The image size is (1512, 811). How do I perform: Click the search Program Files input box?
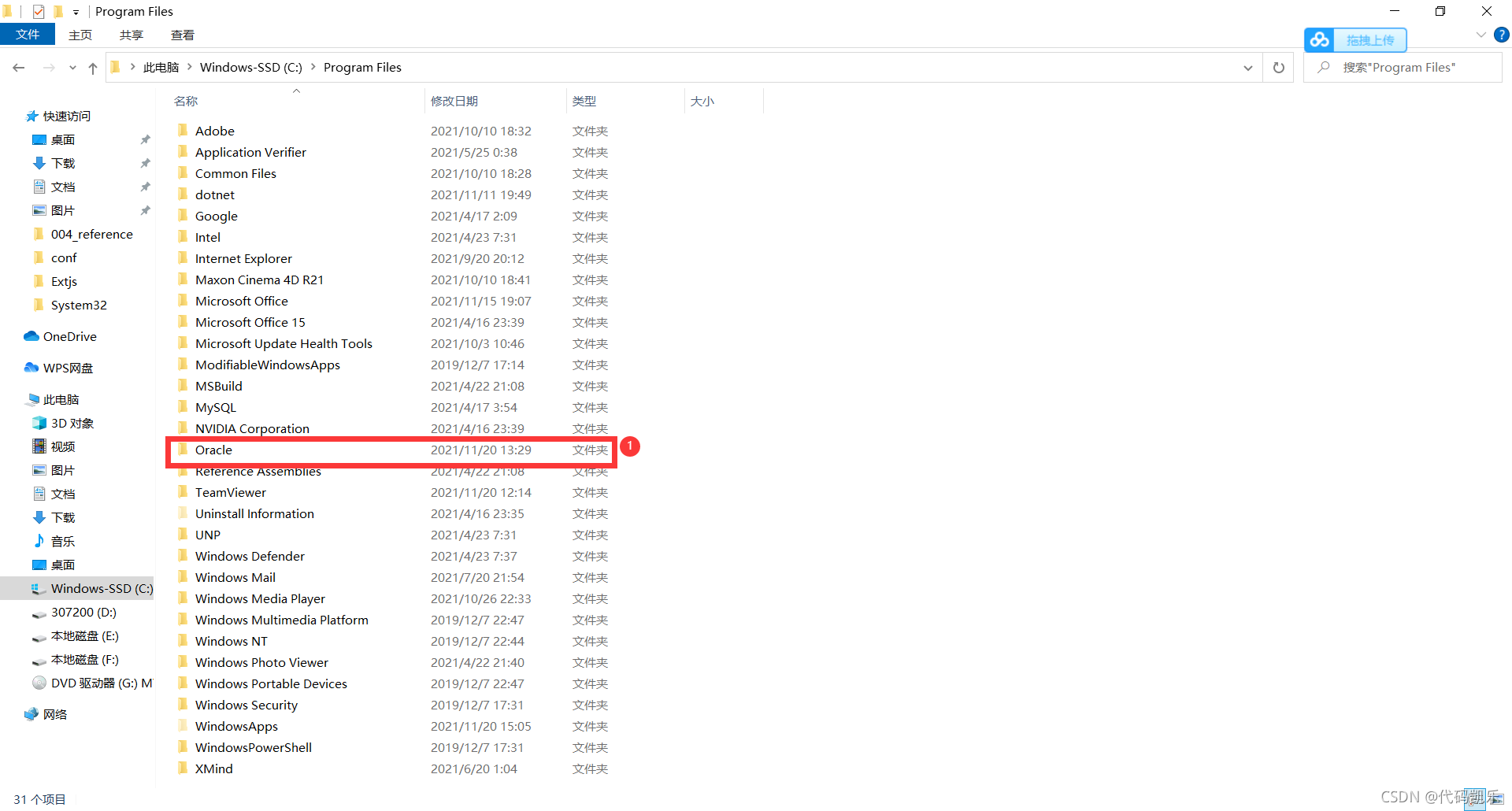[x=1403, y=68]
